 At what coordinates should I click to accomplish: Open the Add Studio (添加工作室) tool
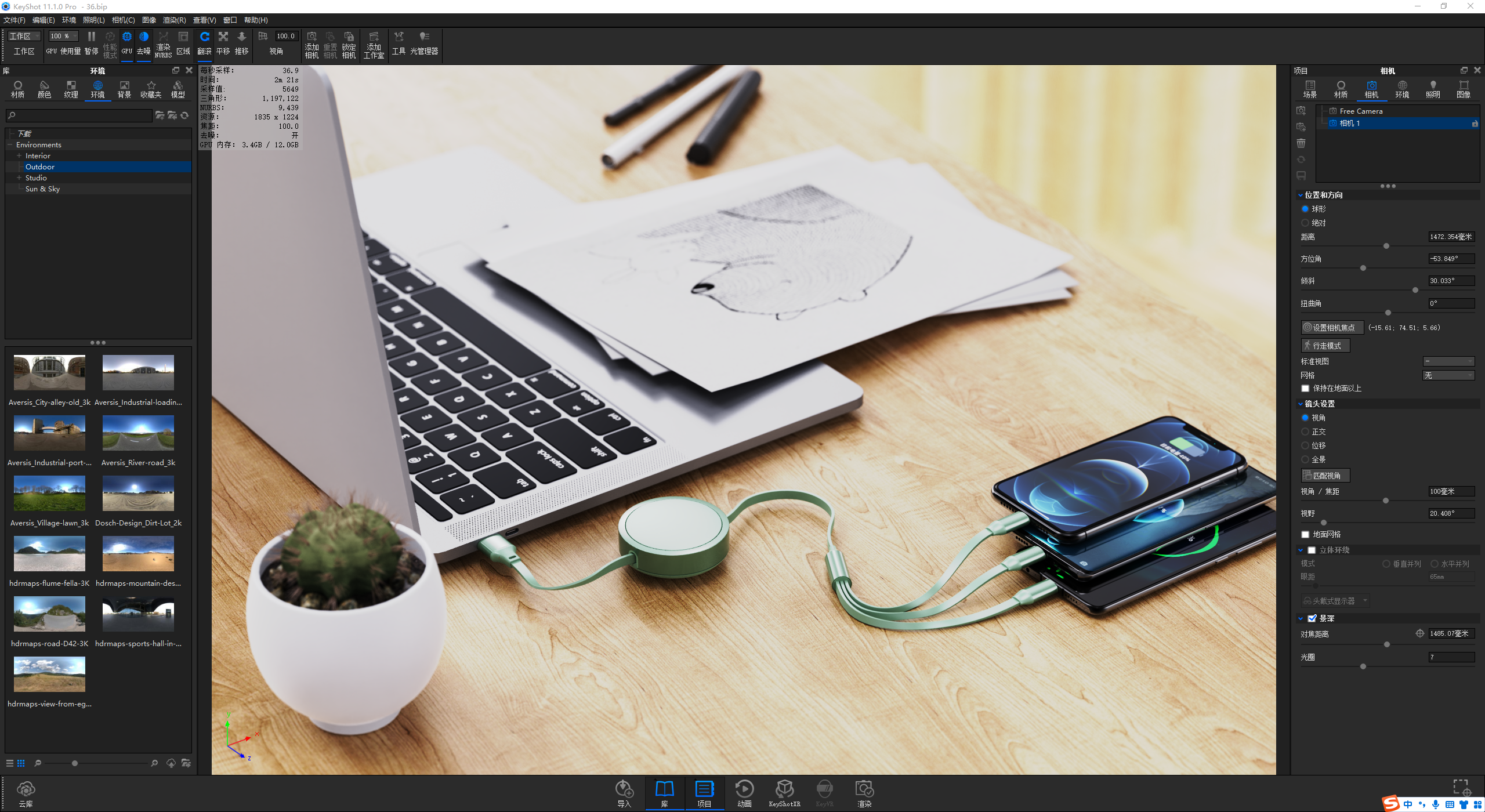tap(374, 45)
